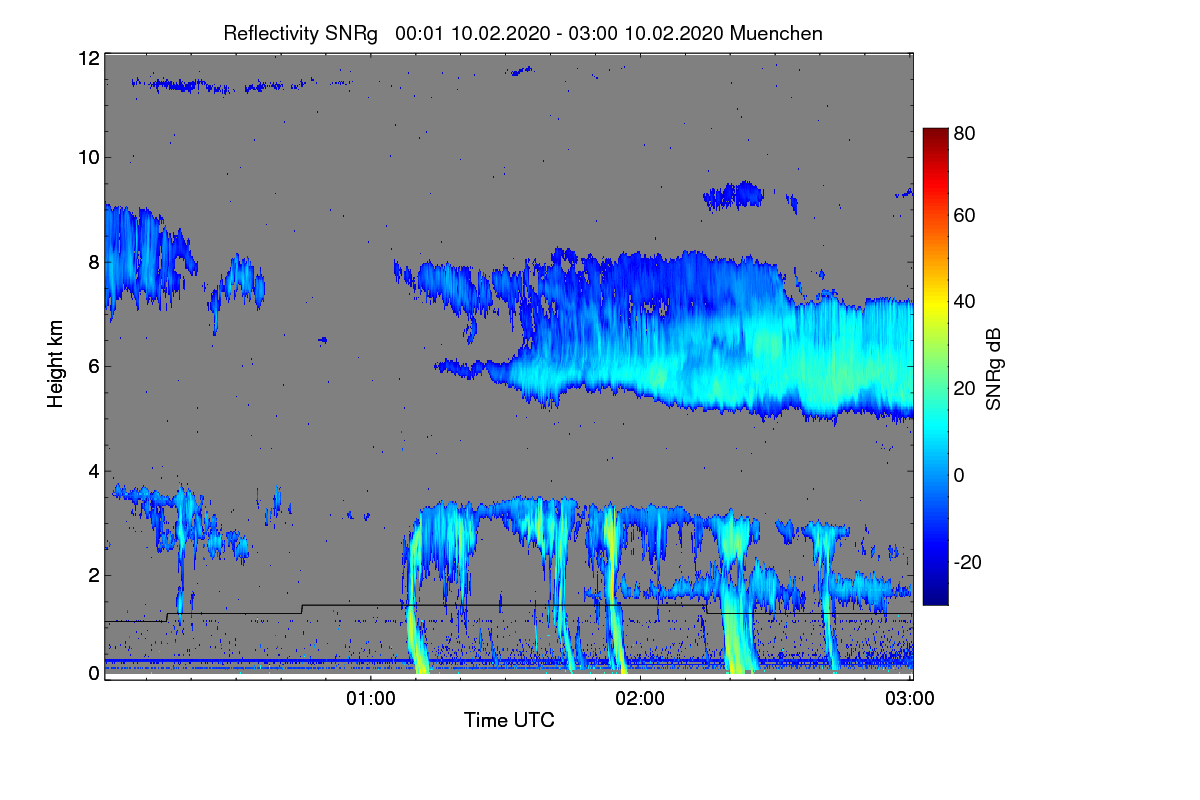
Task: Click the colorbar value -20
Action: pos(967,562)
